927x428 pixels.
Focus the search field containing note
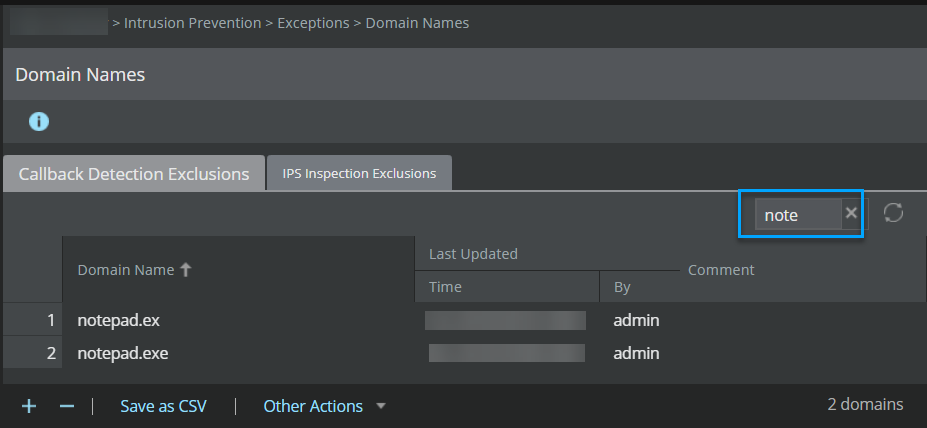(x=798, y=214)
